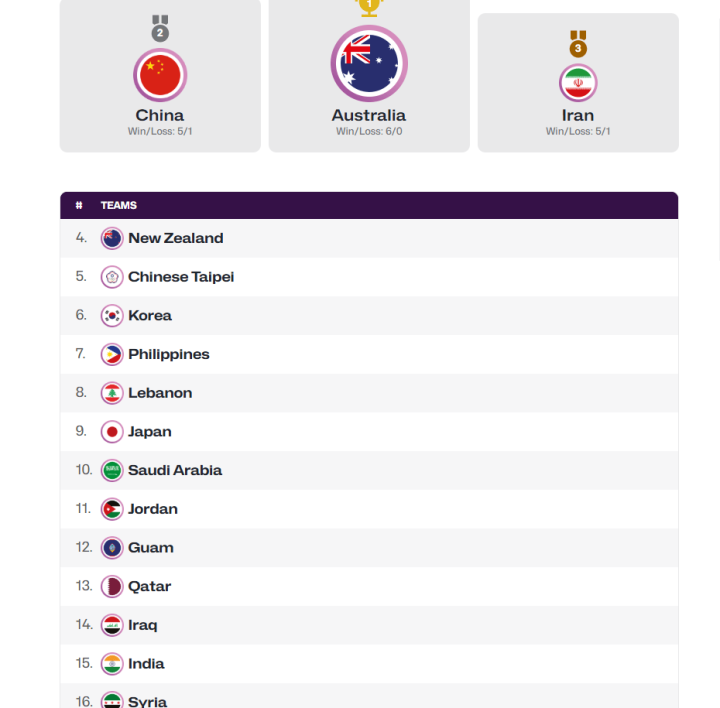
Task: Click the China flag icon
Action: 160,75
